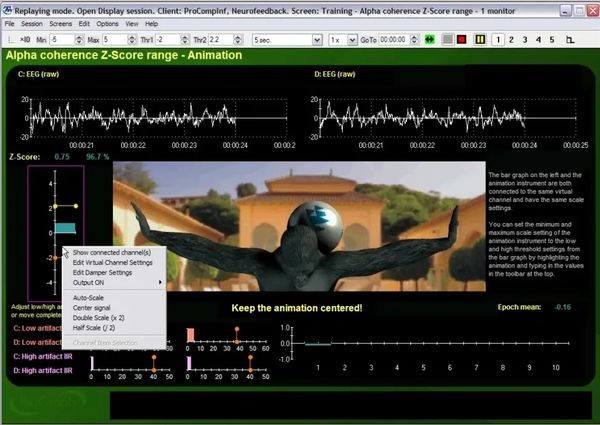The height and width of the screenshot is (425, 600).
Task: Switch to screen number 5 button
Action: 554,39
